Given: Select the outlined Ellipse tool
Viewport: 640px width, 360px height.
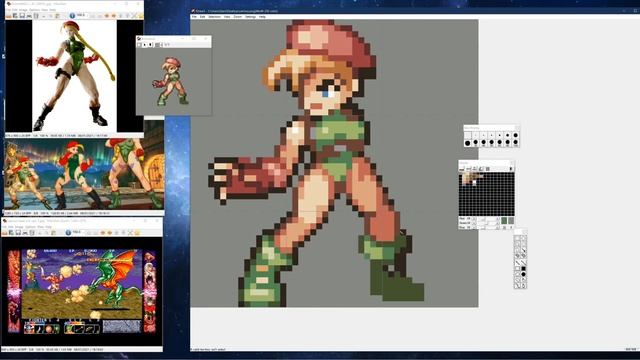Looking at the screenshot, I should pos(518,274).
